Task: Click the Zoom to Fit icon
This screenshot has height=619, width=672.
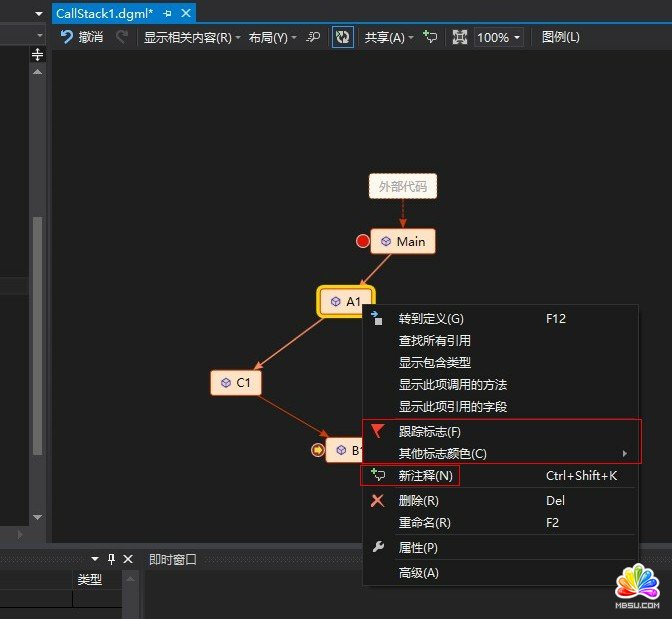Action: (460, 37)
